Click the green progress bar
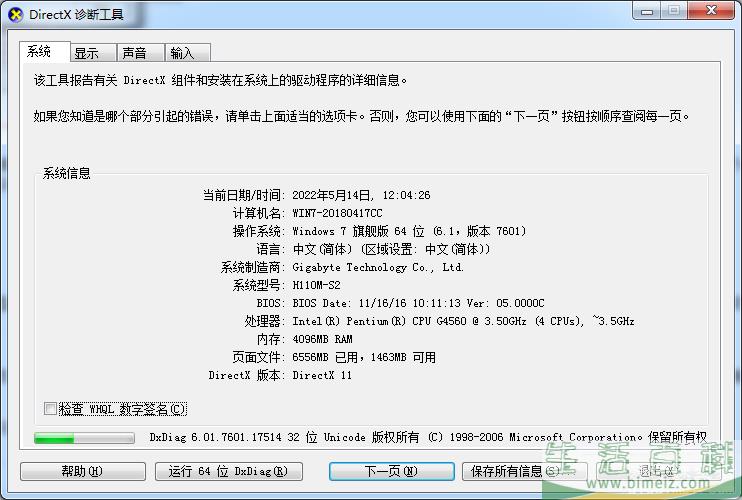Viewport: 742px width, 500px height. click(84, 438)
